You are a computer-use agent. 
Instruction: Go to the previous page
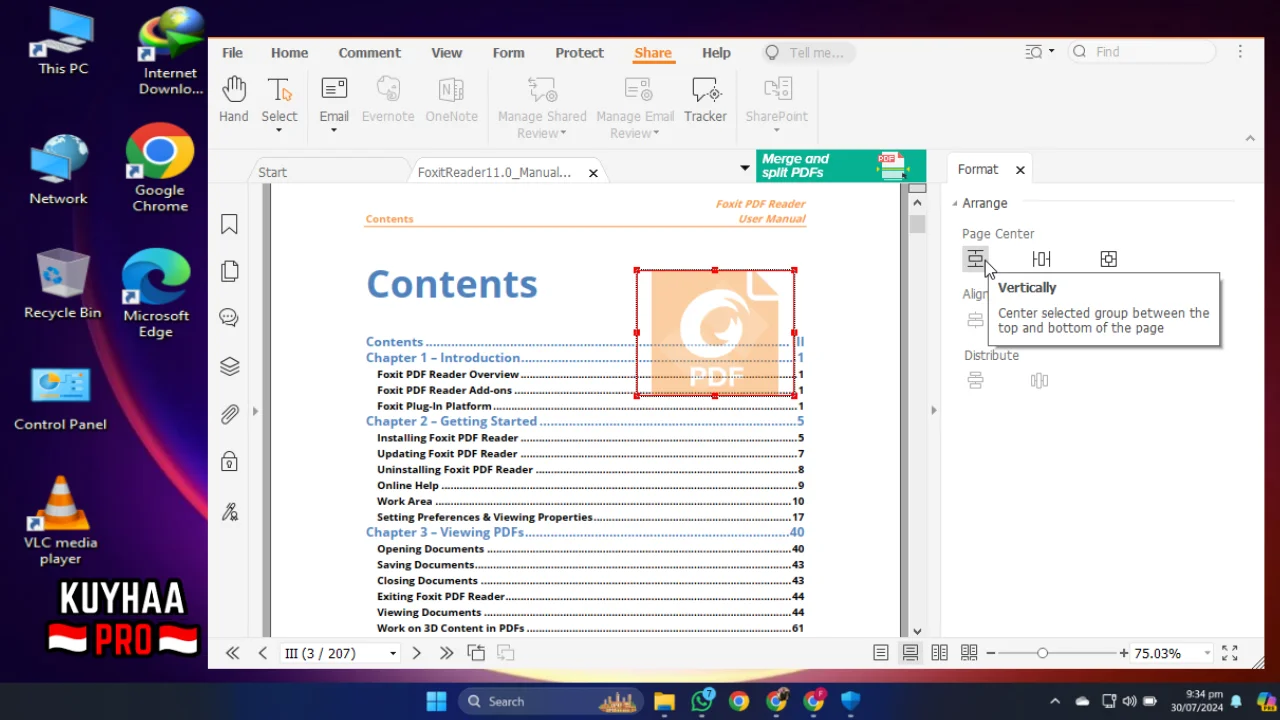pyautogui.click(x=263, y=653)
